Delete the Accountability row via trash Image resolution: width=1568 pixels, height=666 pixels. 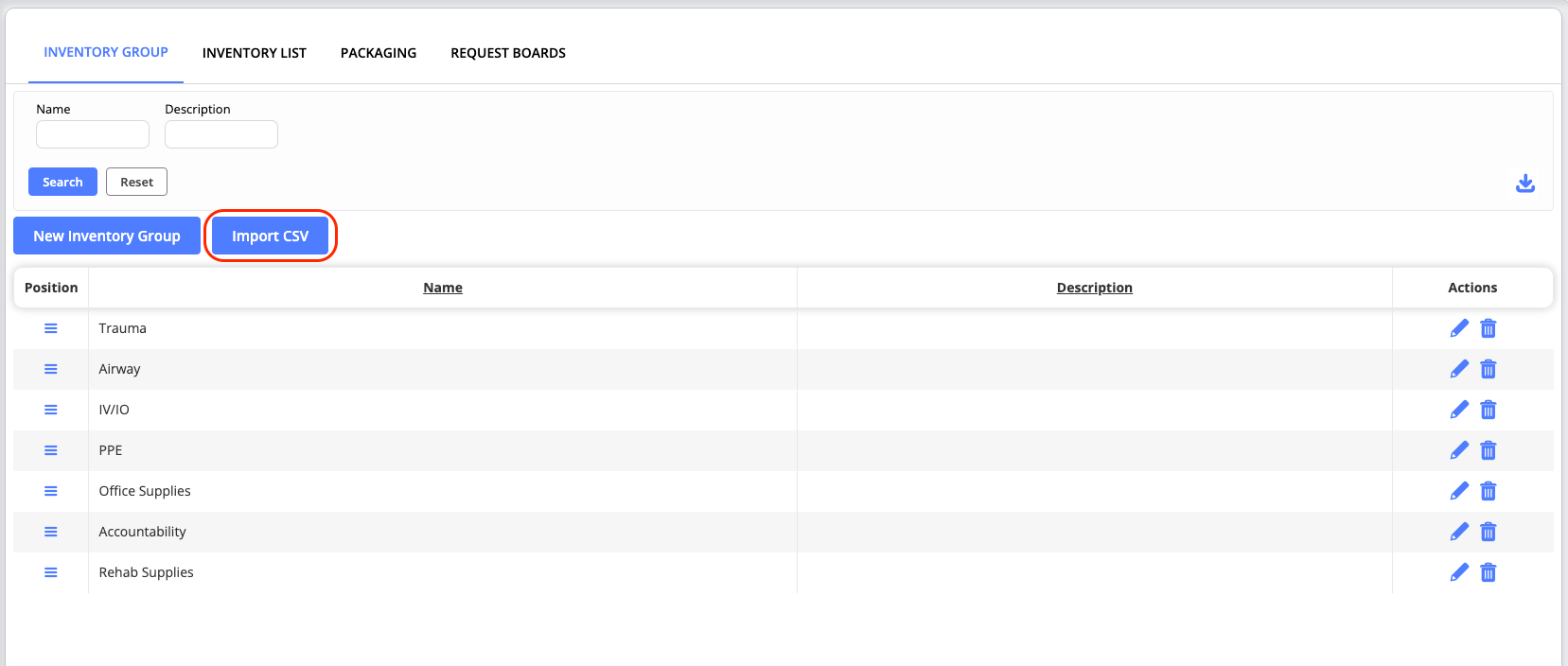click(x=1489, y=532)
